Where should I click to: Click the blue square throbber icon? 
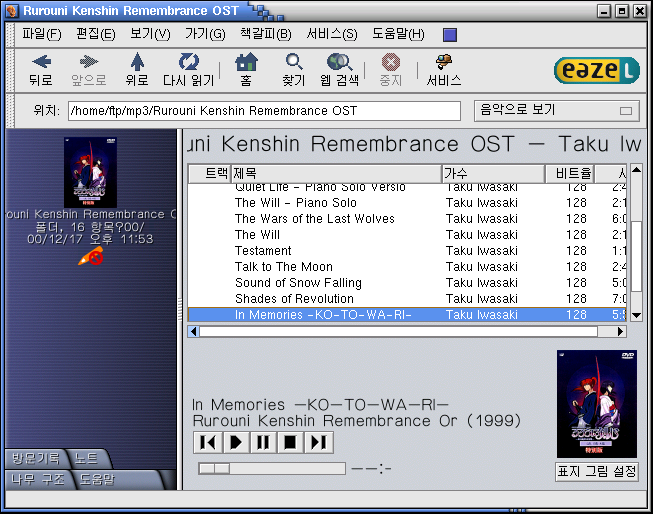pyautogui.click(x=450, y=35)
